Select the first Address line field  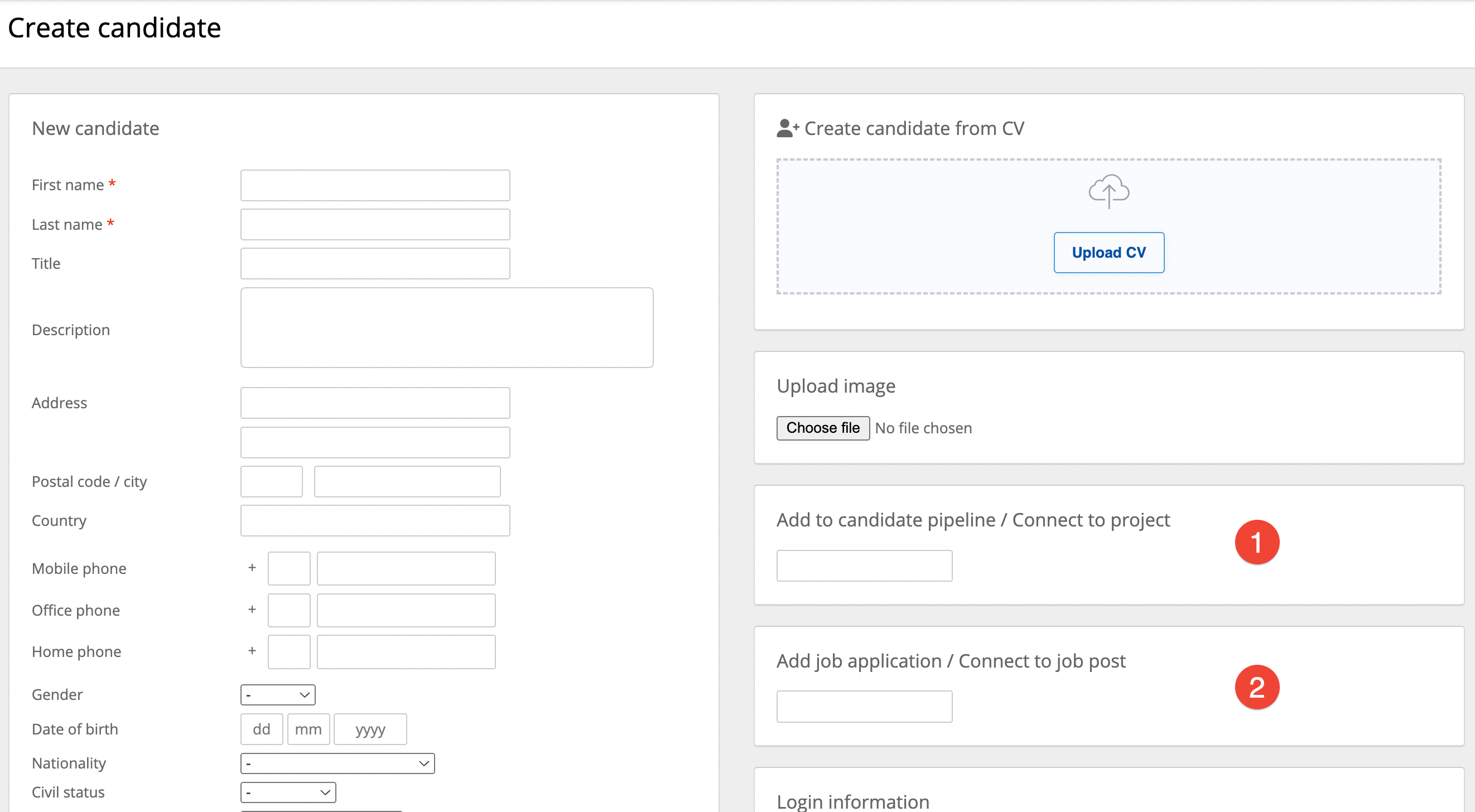[x=375, y=403]
